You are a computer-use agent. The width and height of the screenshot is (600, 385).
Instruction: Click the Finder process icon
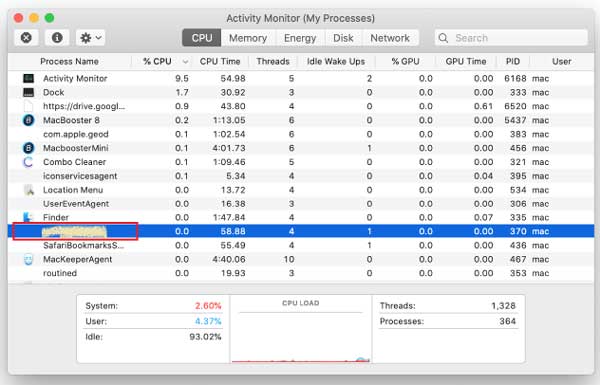click(x=28, y=217)
